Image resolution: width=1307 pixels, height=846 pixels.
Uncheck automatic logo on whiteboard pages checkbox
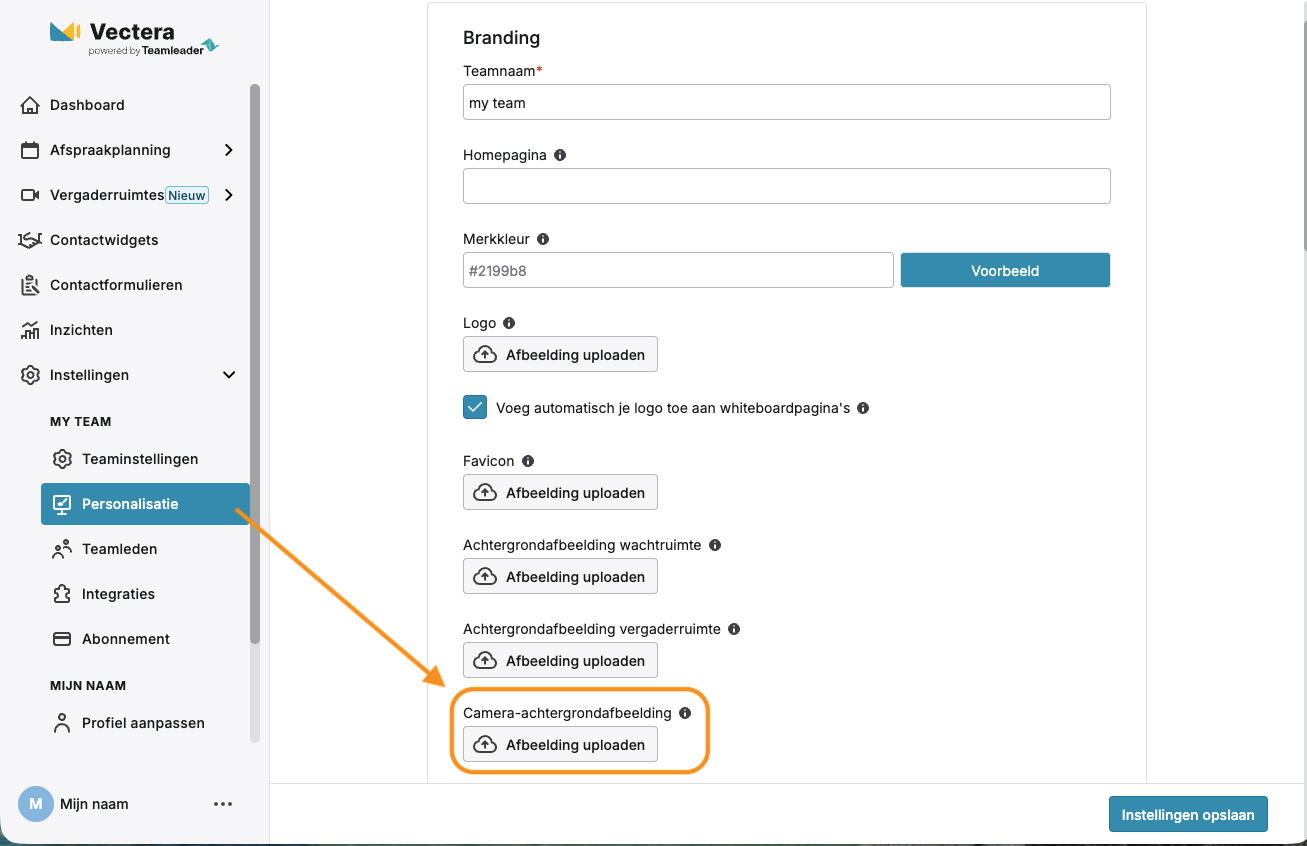(475, 408)
